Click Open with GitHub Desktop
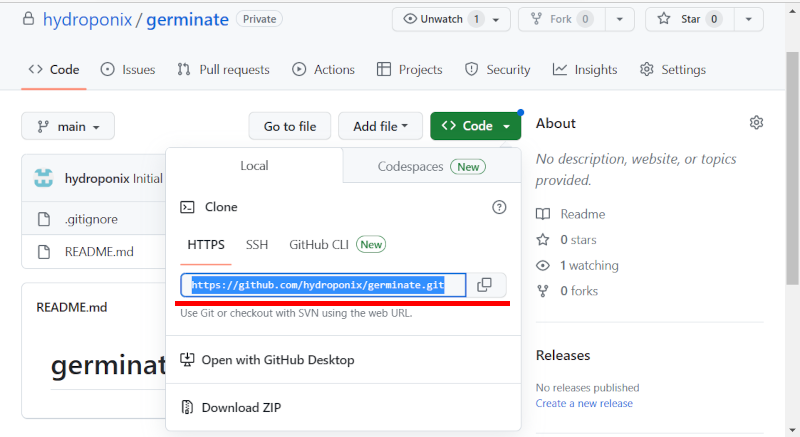 coord(343,360)
